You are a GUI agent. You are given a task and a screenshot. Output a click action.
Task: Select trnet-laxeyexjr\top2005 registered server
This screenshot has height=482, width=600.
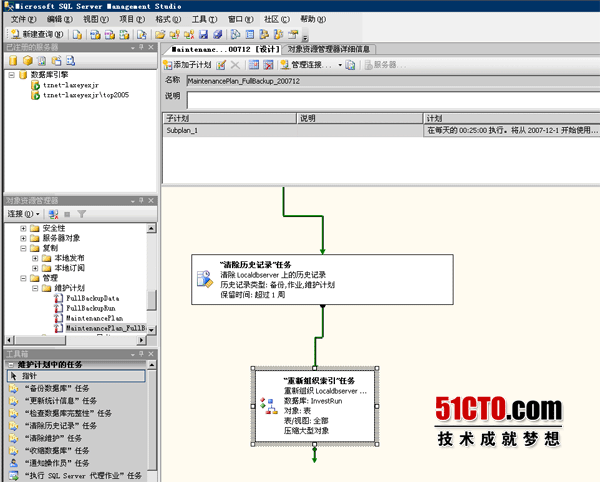point(84,98)
